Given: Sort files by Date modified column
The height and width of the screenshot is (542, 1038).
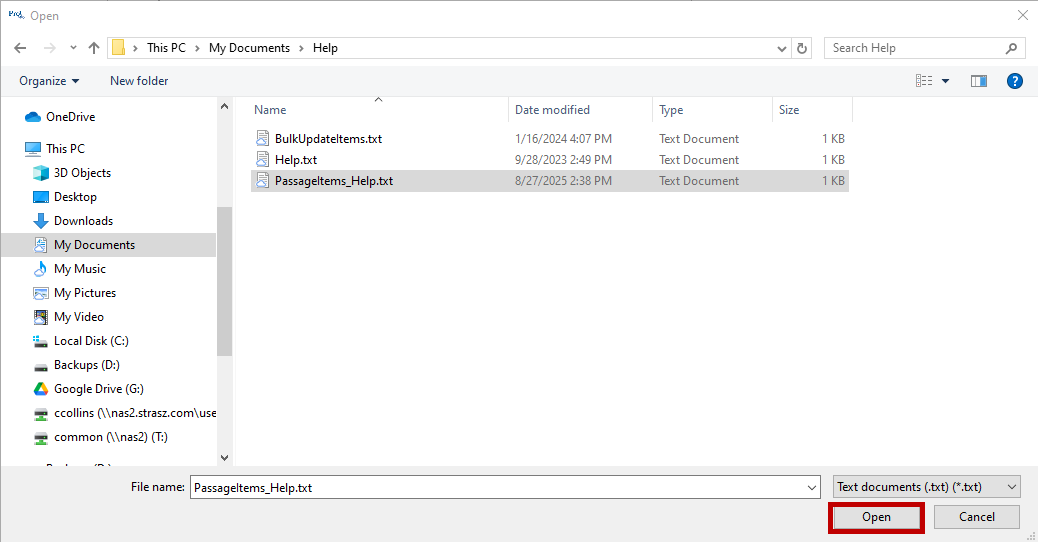Looking at the screenshot, I should (552, 110).
